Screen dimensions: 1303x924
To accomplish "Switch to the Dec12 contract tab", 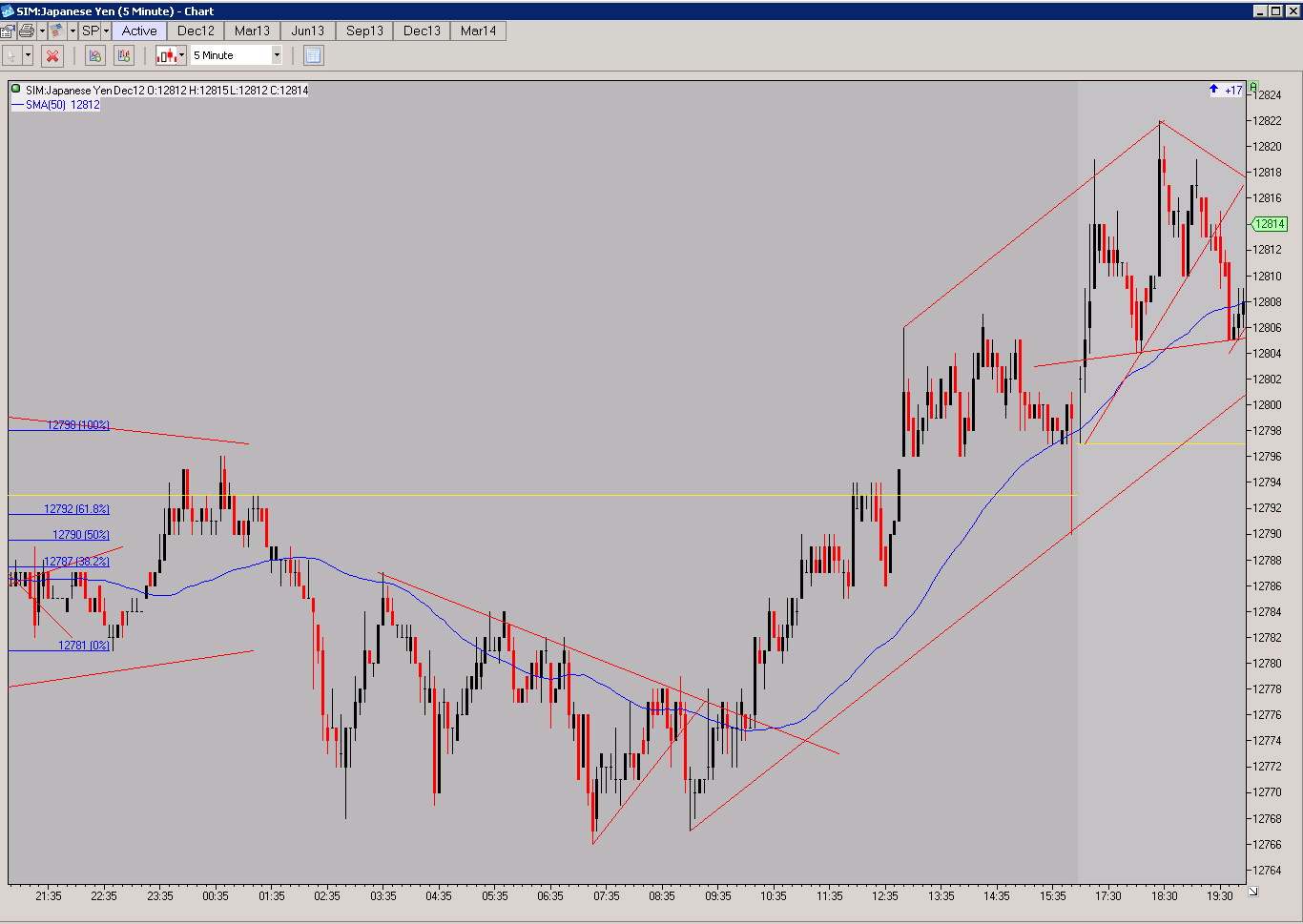I will coord(196,31).
